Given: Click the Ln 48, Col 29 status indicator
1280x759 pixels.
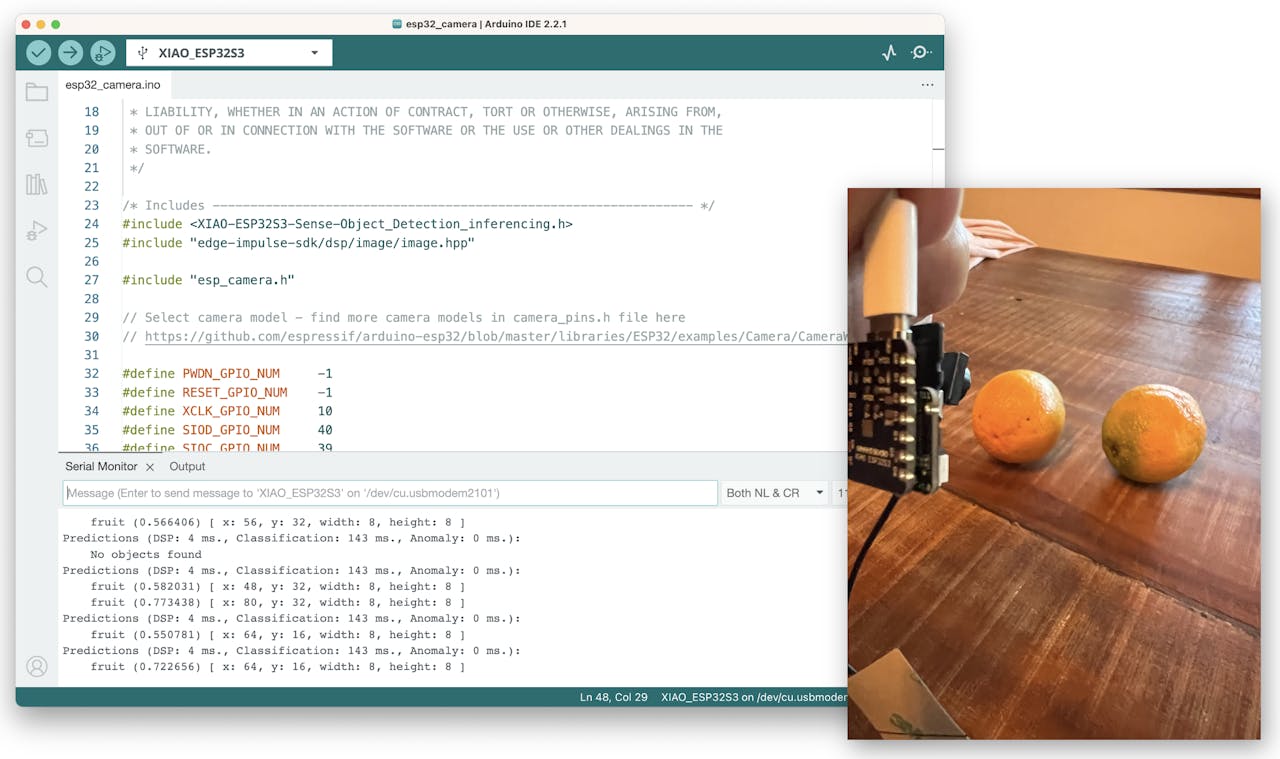Looking at the screenshot, I should pyautogui.click(x=613, y=697).
